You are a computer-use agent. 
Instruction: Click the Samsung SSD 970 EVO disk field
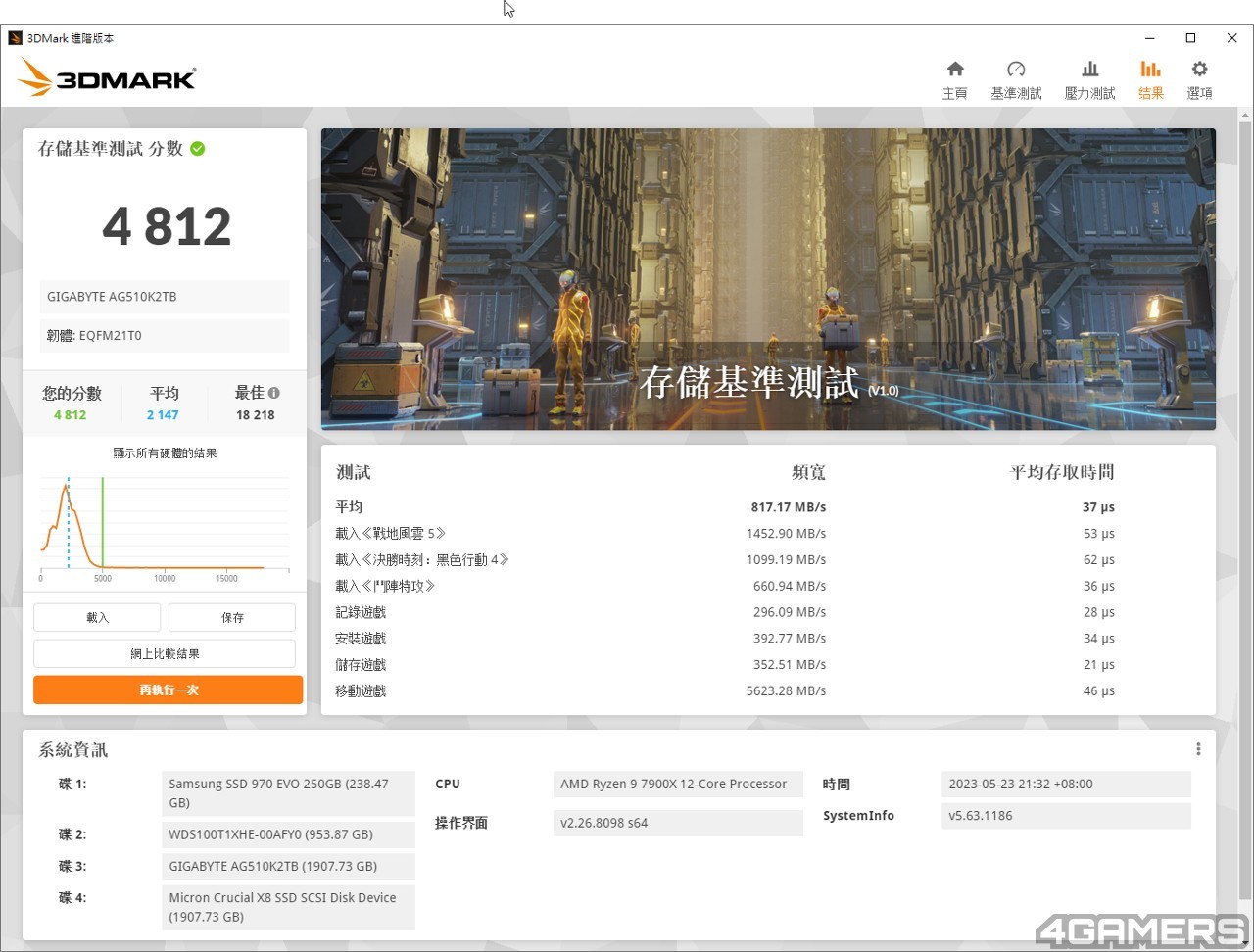point(288,793)
